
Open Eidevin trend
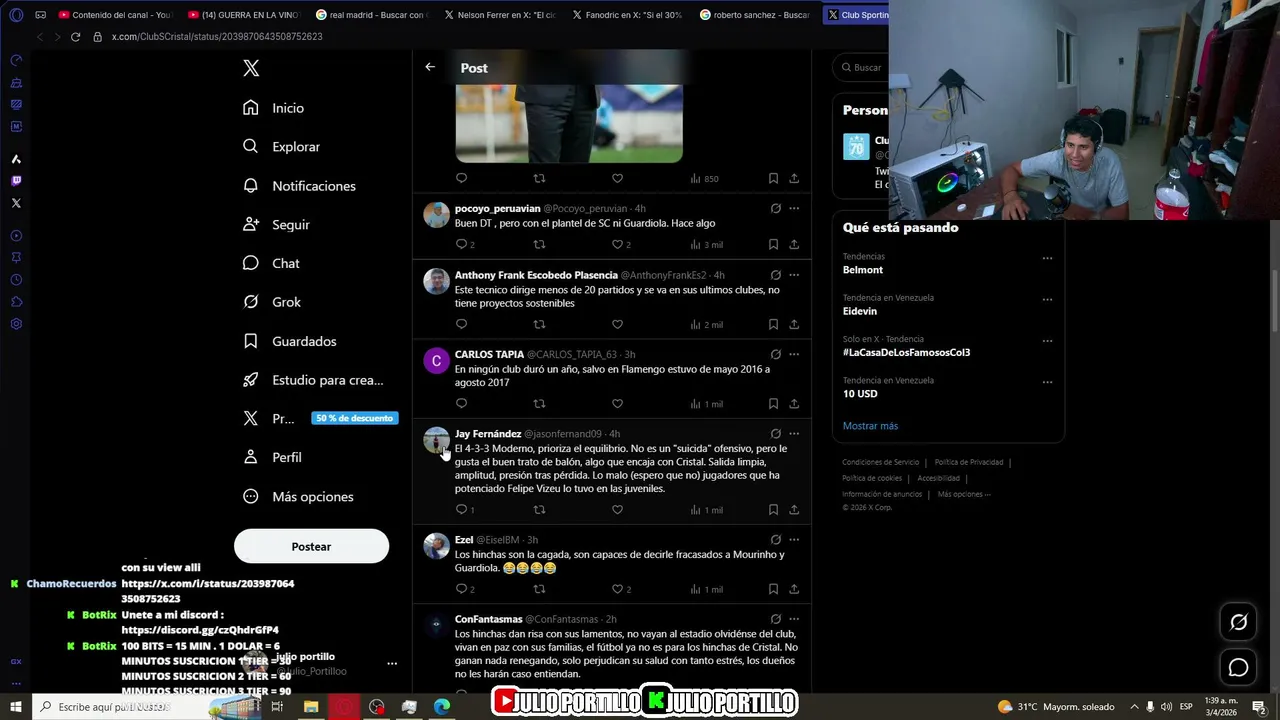860,311
